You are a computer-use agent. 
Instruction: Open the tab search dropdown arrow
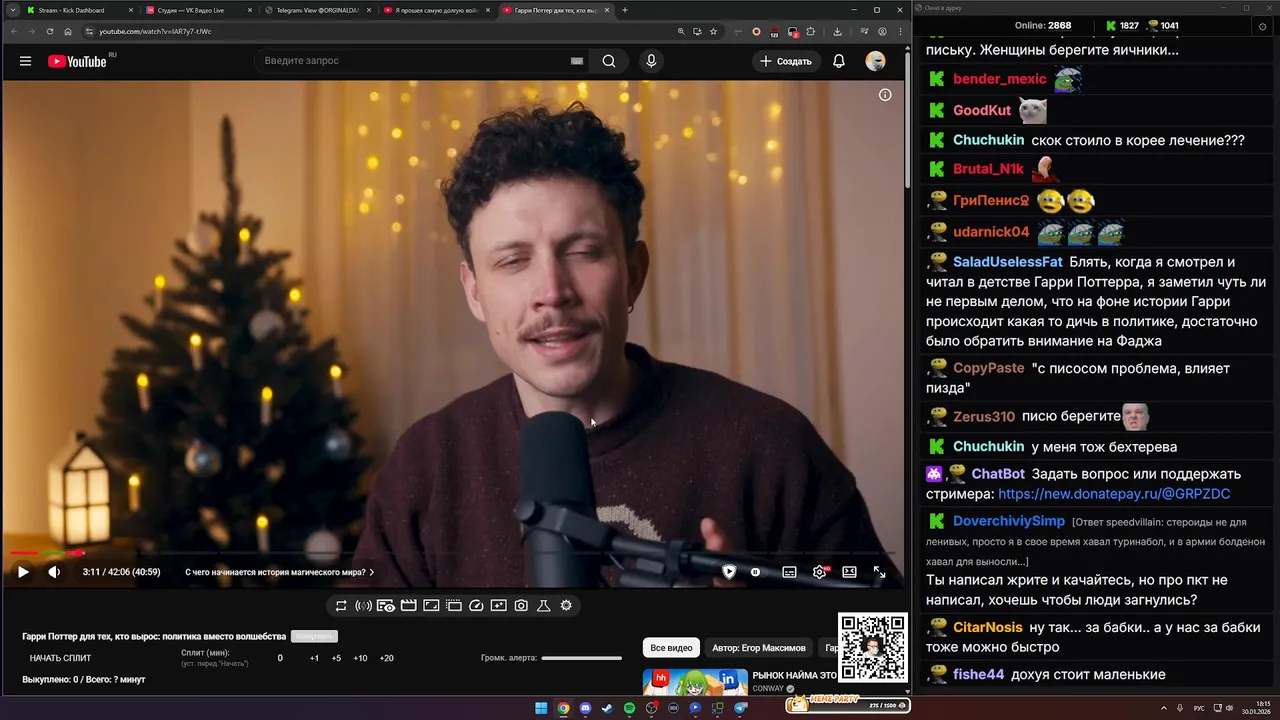tap(12, 10)
